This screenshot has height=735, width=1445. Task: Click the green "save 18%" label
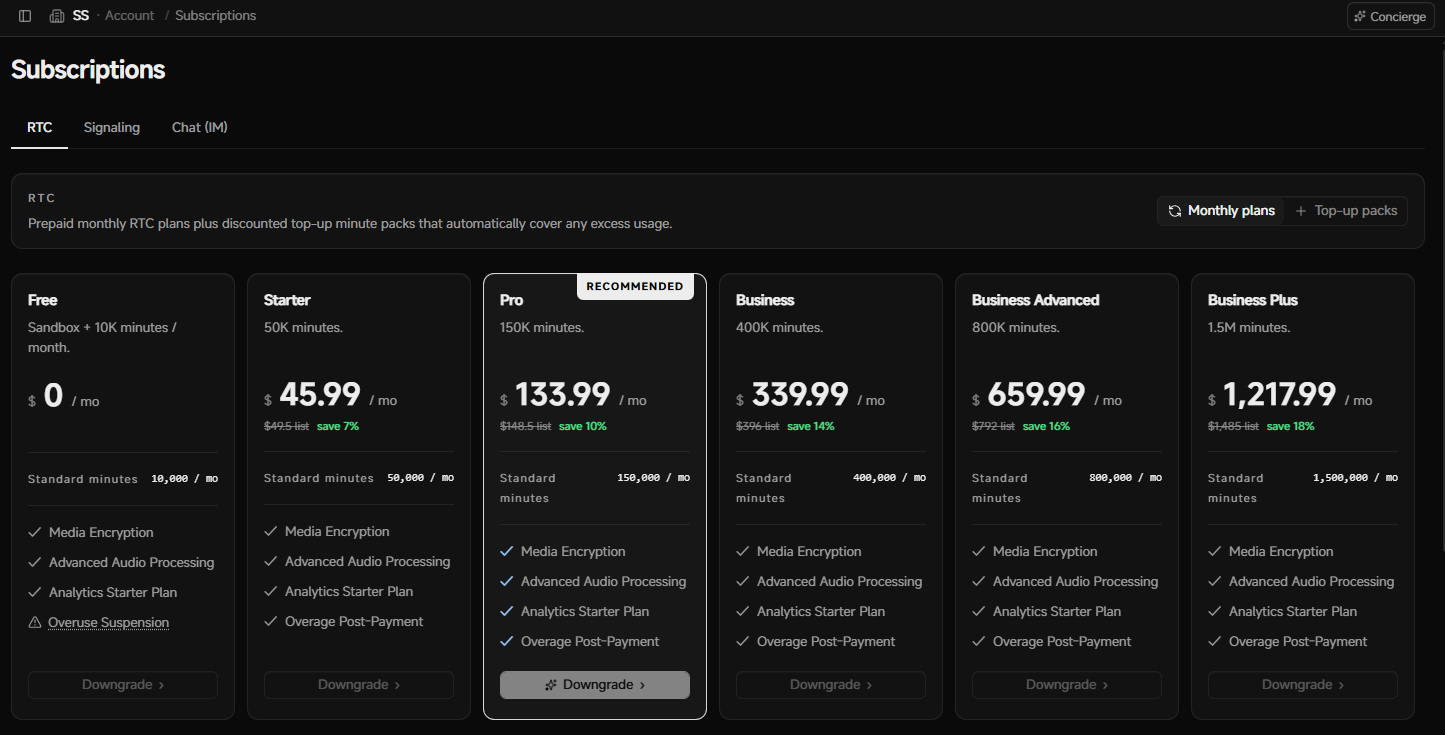click(x=1291, y=426)
